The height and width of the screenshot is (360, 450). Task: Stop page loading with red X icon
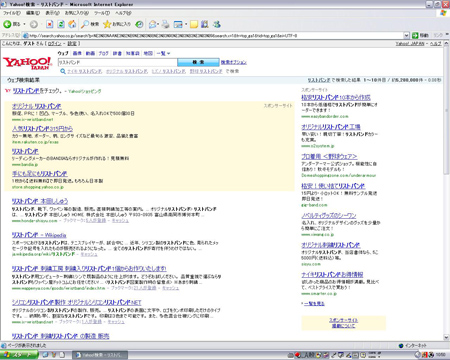coord(50,24)
